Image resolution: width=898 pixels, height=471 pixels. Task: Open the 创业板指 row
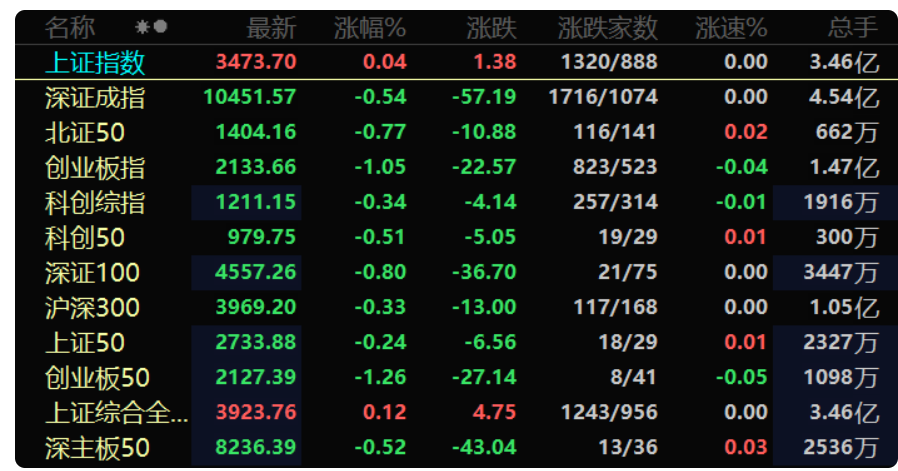click(456, 167)
